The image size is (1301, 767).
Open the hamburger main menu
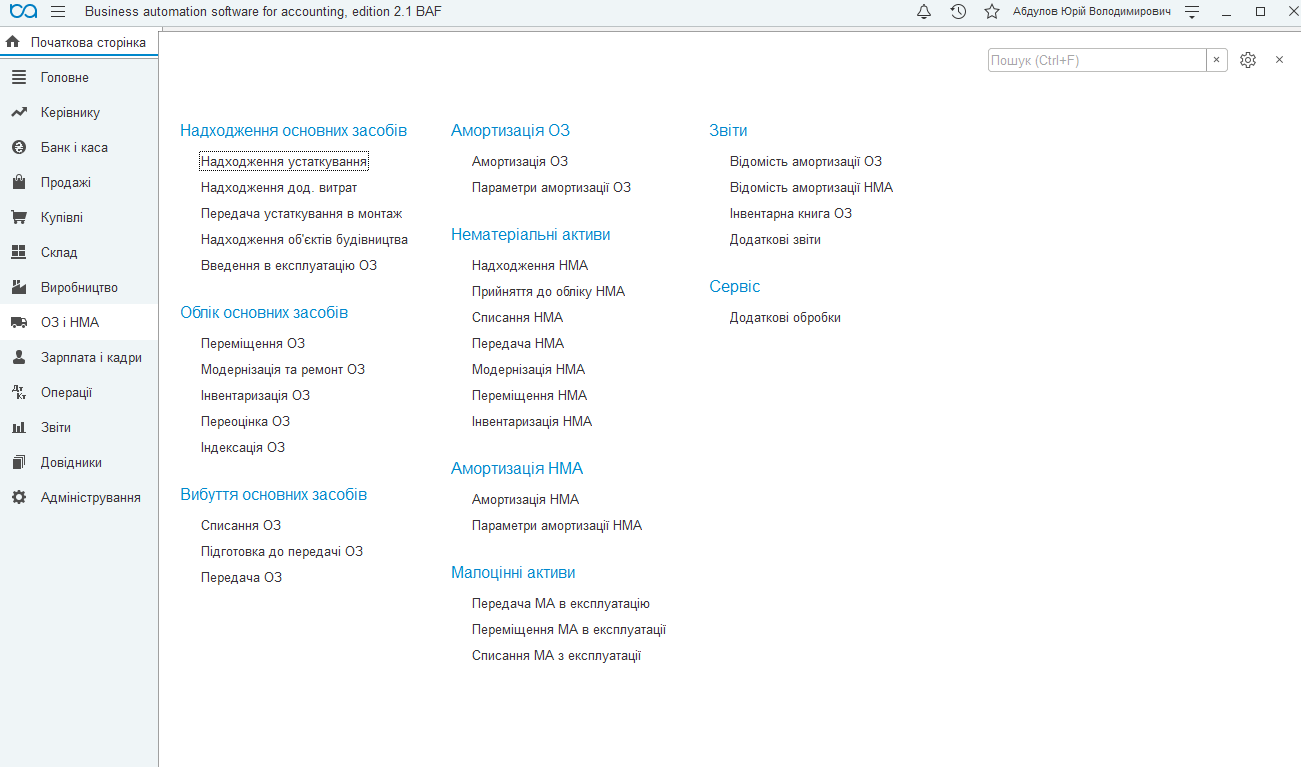(57, 12)
